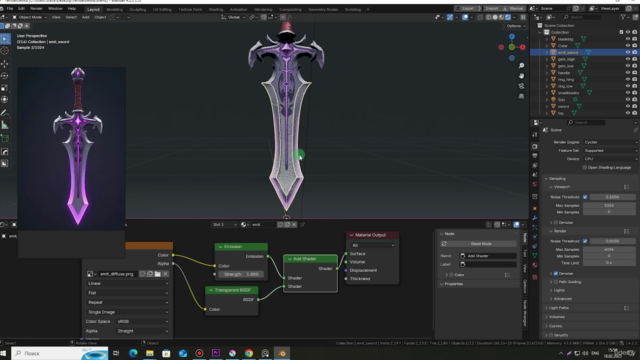
Task: Switch to UV Editing workspace tab
Action: 162,9
